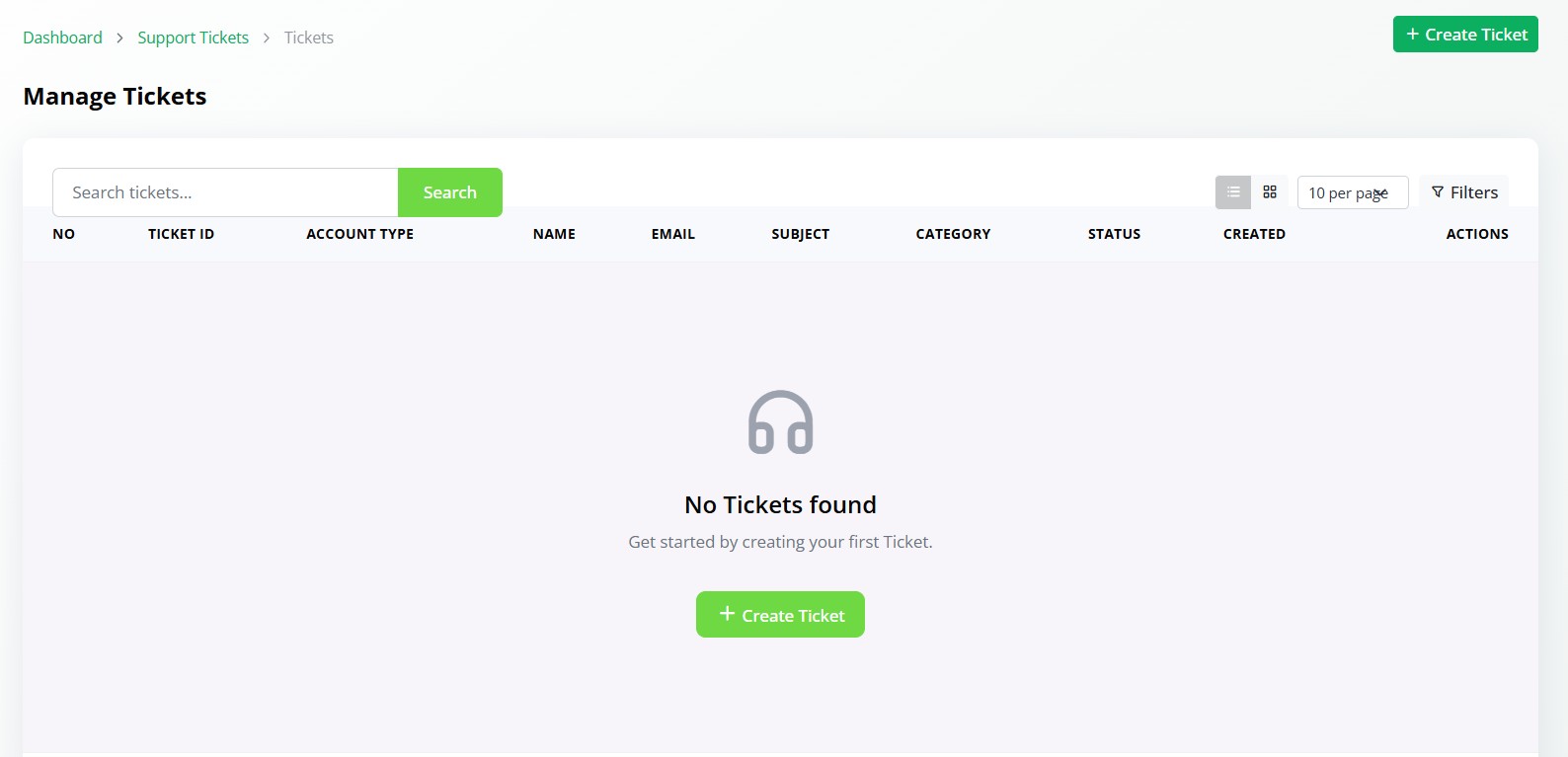Switch to grid view layout
The width and height of the screenshot is (1568, 757).
1270,192
